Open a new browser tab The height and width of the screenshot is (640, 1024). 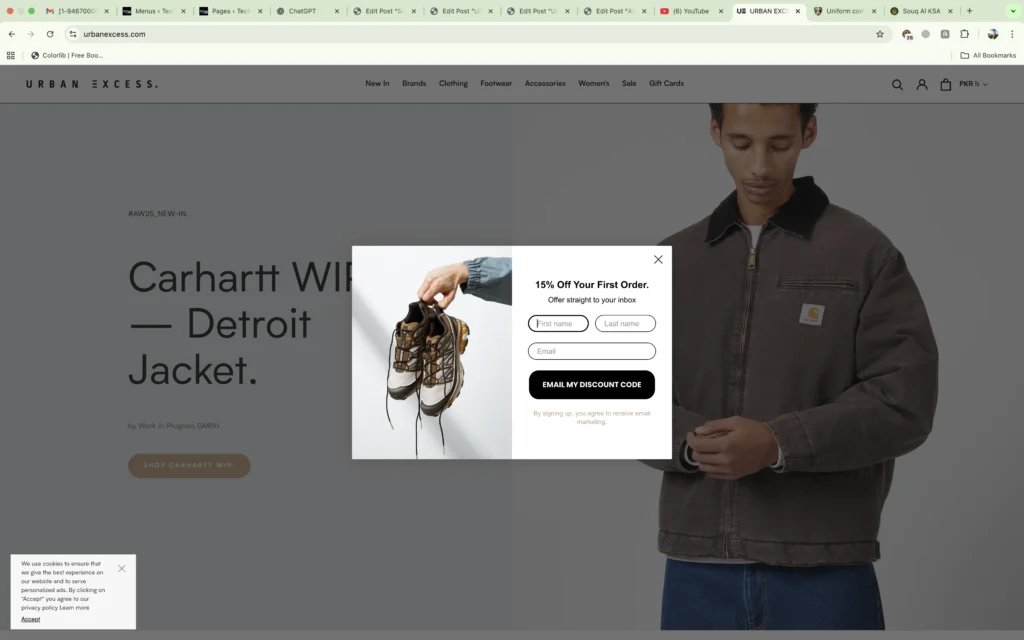(969, 11)
